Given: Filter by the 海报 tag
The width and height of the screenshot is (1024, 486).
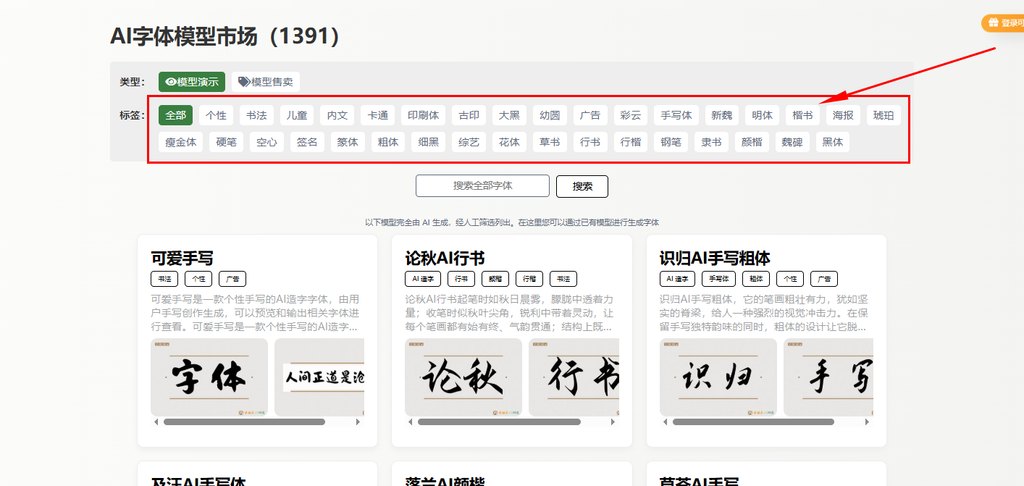Looking at the screenshot, I should pos(843,116).
